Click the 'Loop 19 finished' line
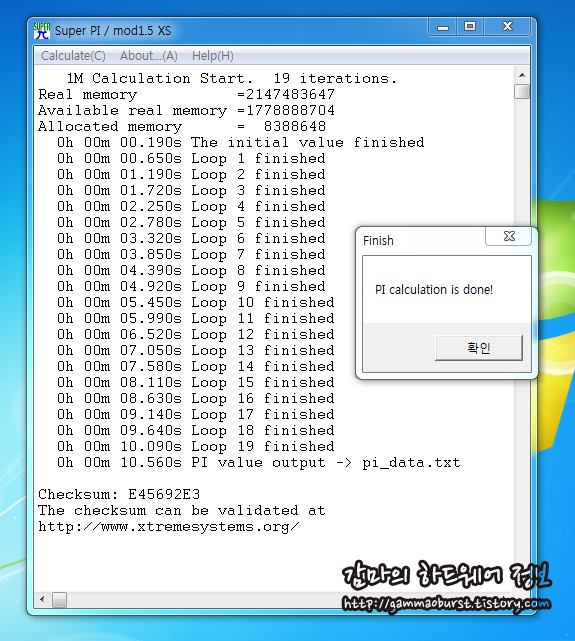Viewport: 575px width, 641px height. (196, 446)
